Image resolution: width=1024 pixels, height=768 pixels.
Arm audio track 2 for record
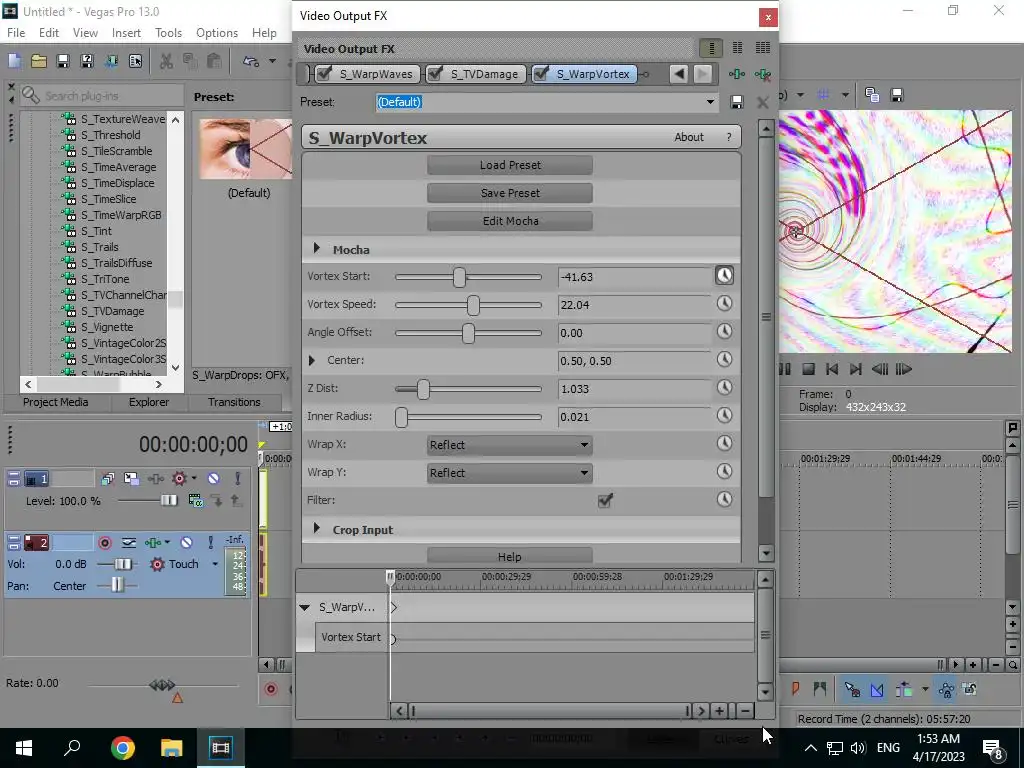coord(104,543)
